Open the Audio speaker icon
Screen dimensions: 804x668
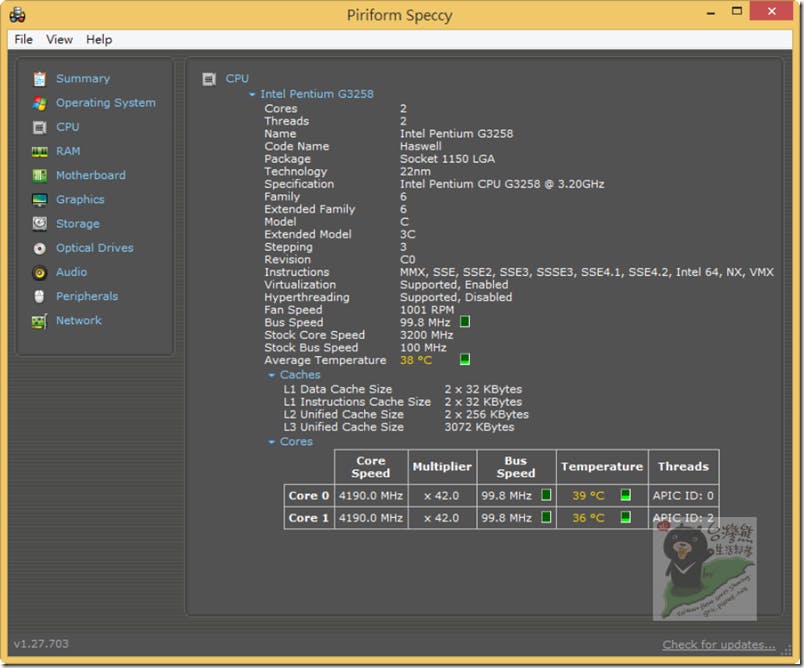(39, 272)
